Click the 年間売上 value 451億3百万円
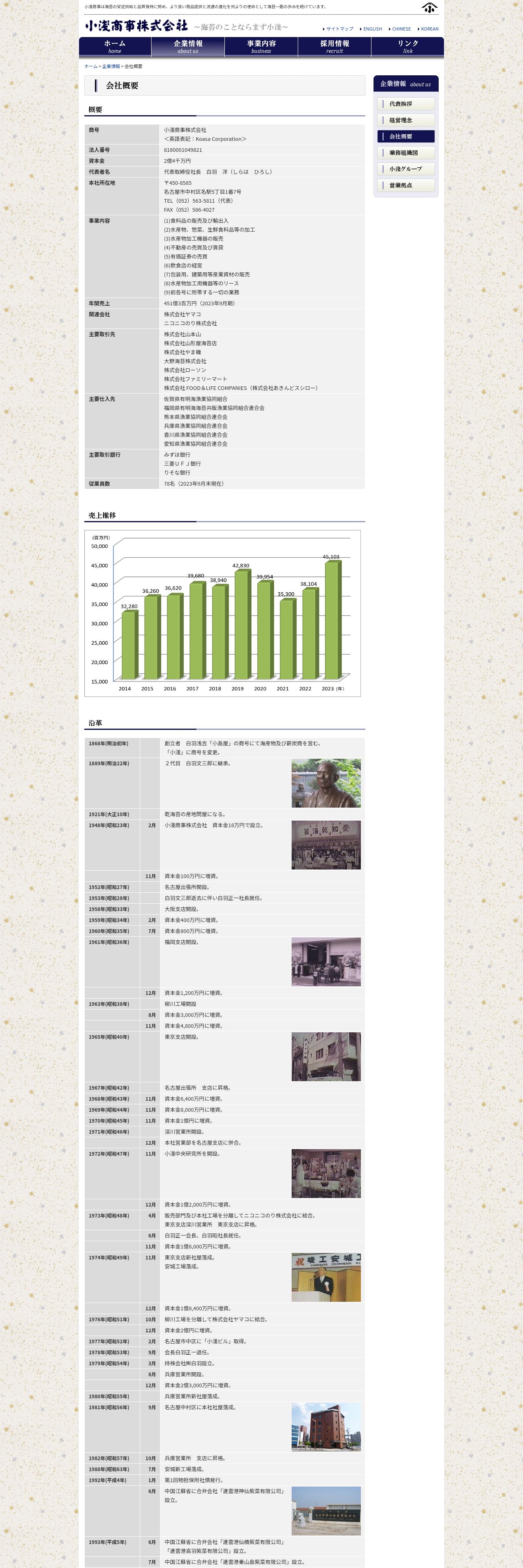The width and height of the screenshot is (523, 1568). click(x=200, y=303)
